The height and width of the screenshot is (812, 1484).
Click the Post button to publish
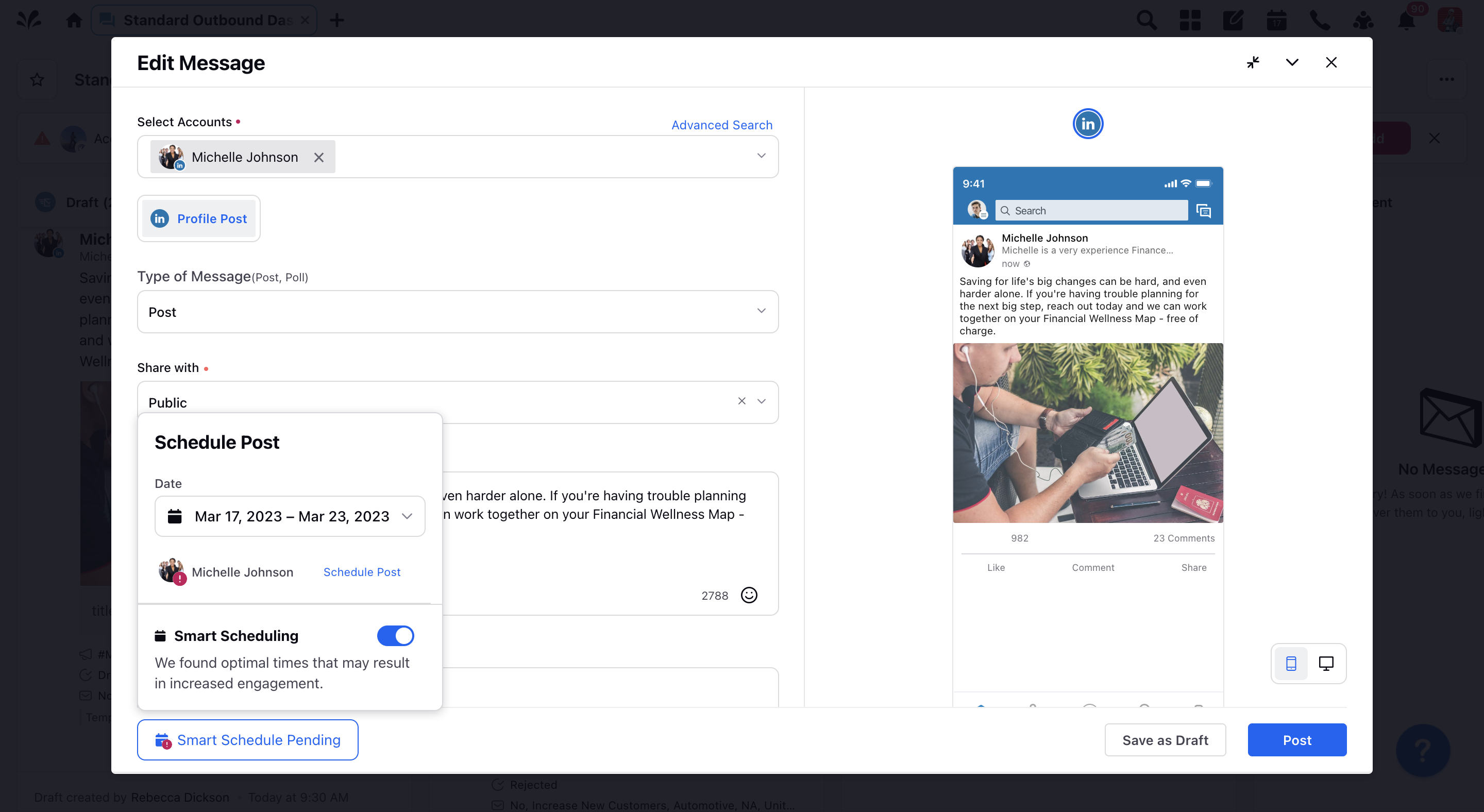coord(1298,740)
